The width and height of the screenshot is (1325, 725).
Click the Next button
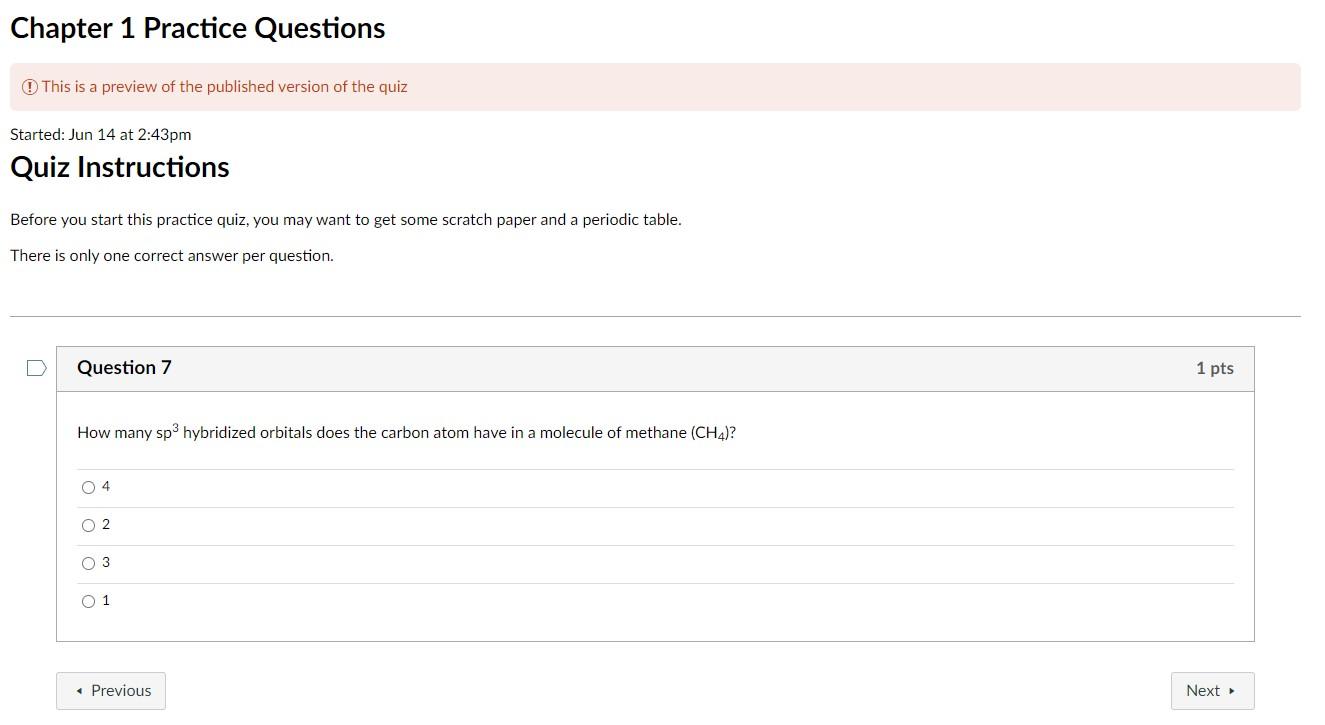click(1212, 690)
